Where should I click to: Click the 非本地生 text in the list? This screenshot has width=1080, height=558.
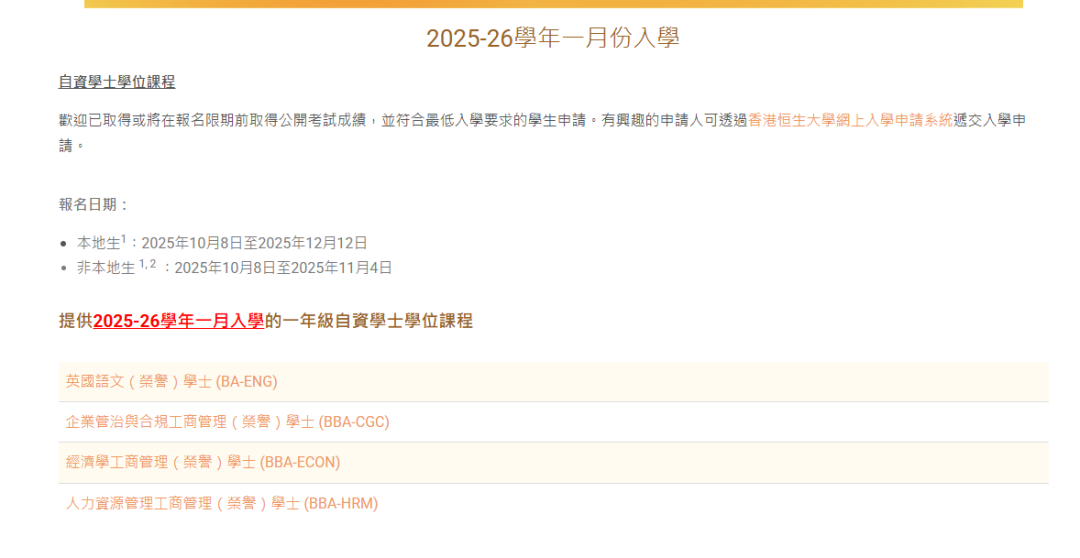click(105, 268)
